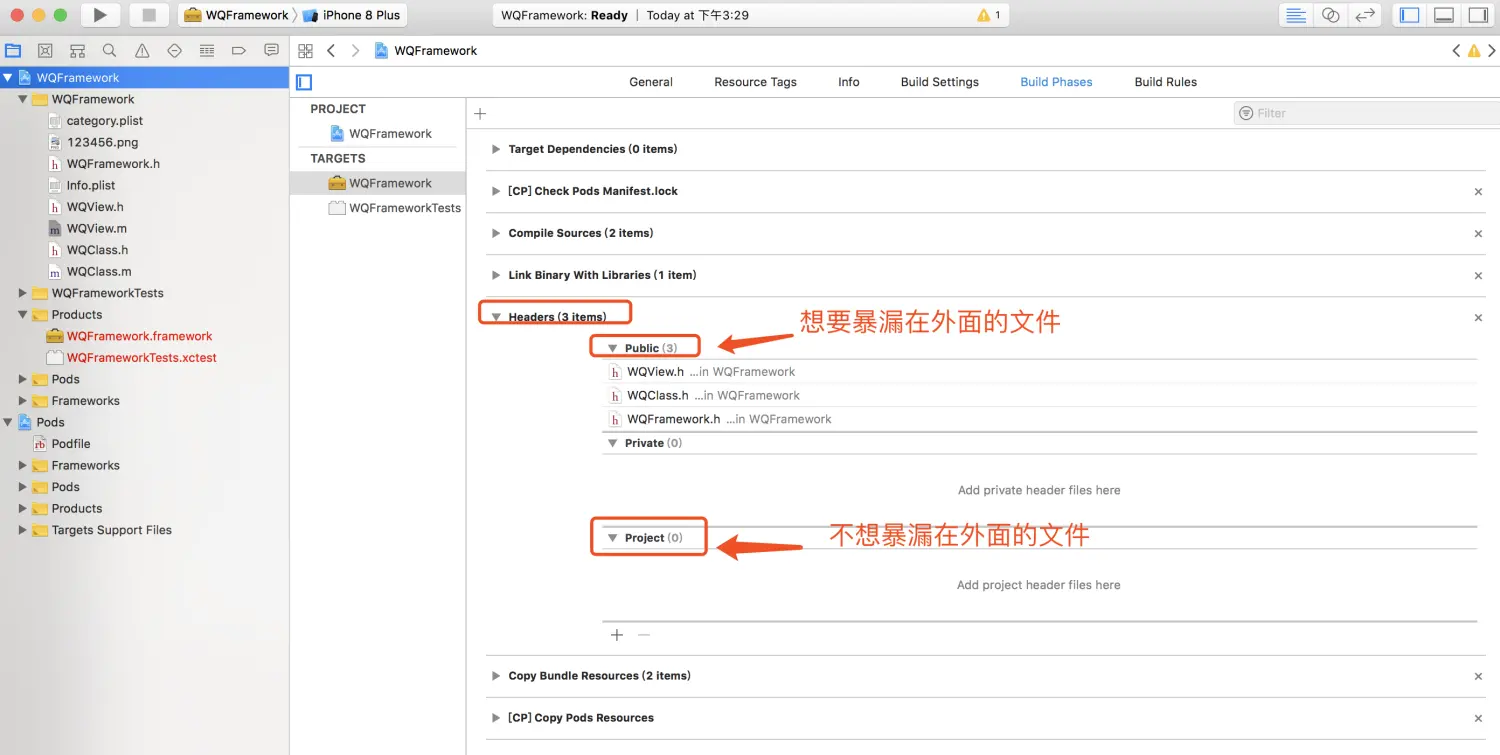Click the warning indicator in the activity bar
This screenshot has height=755, width=1500.
click(x=989, y=15)
